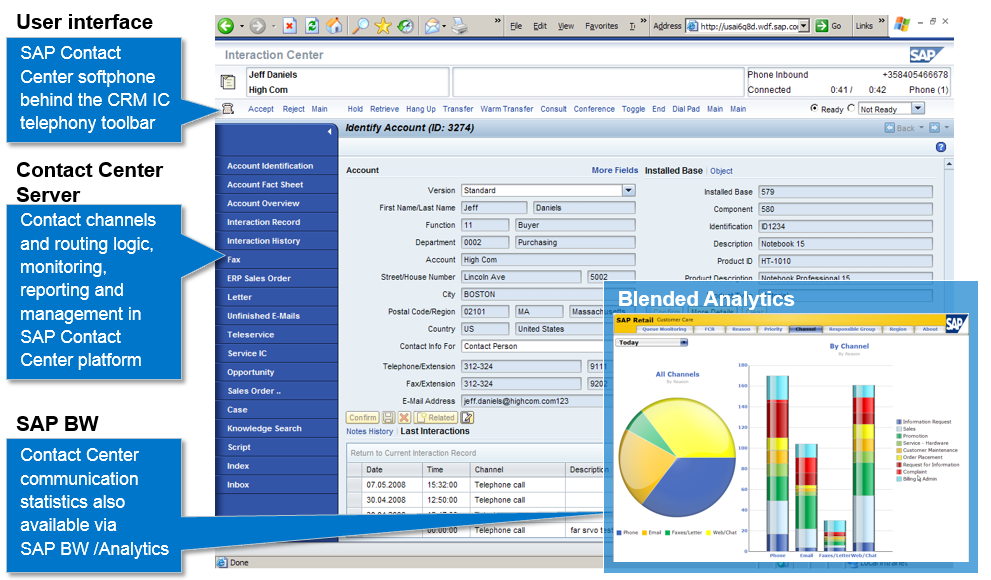This screenshot has width=991, height=580.
Task: Open the browser back button dropdown arrow
Action: (242, 27)
